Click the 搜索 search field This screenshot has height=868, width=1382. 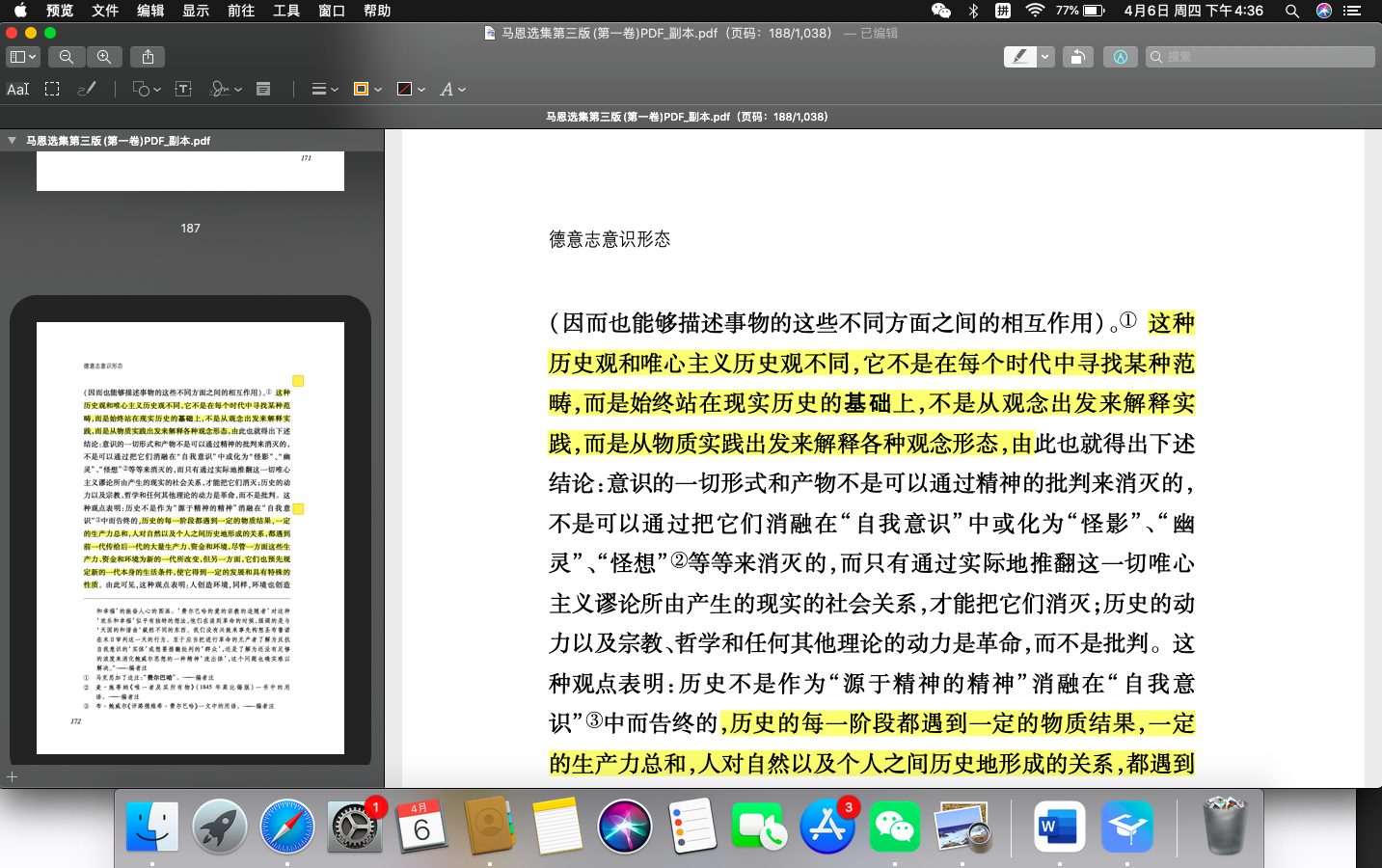[1265, 57]
